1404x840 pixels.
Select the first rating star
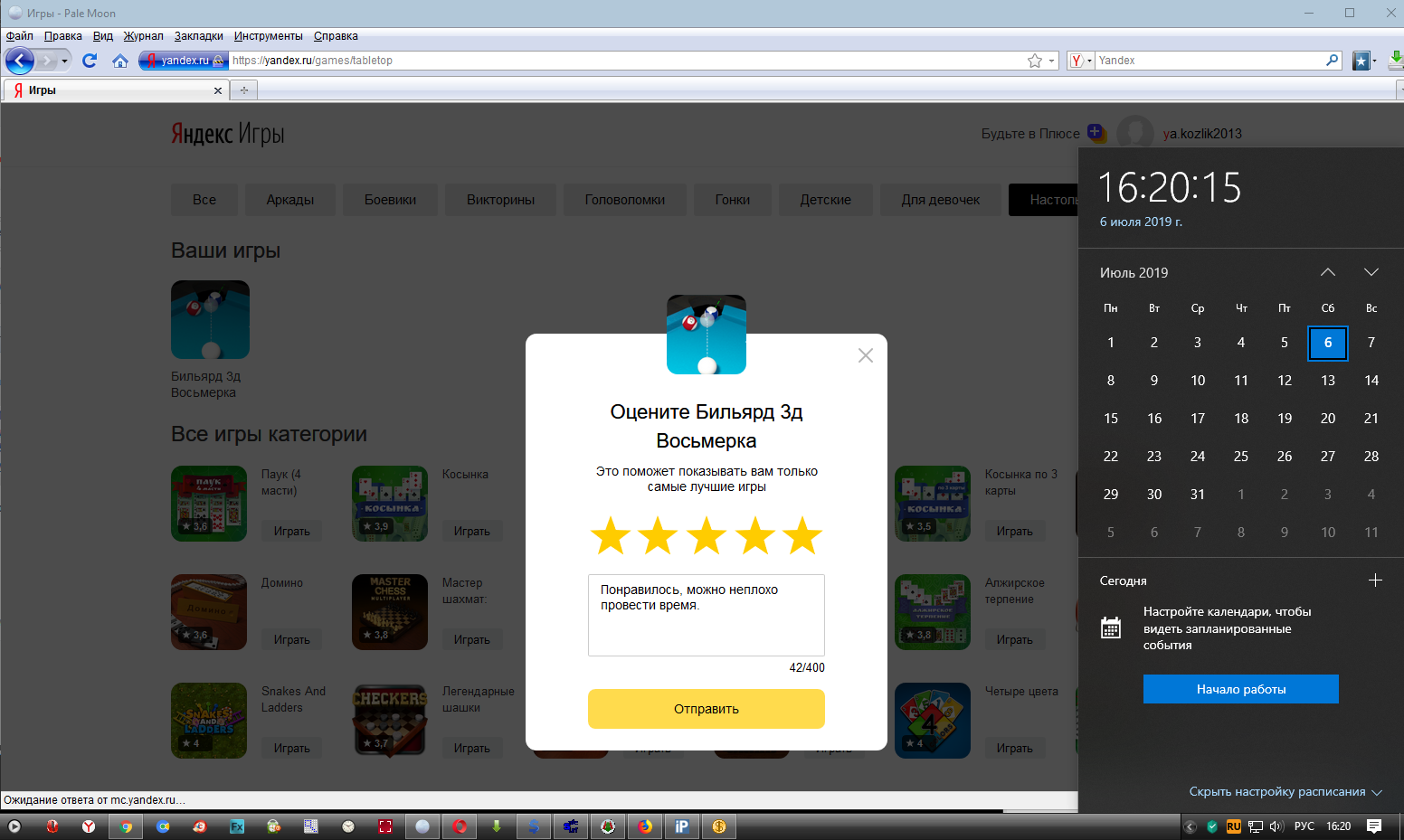click(611, 535)
